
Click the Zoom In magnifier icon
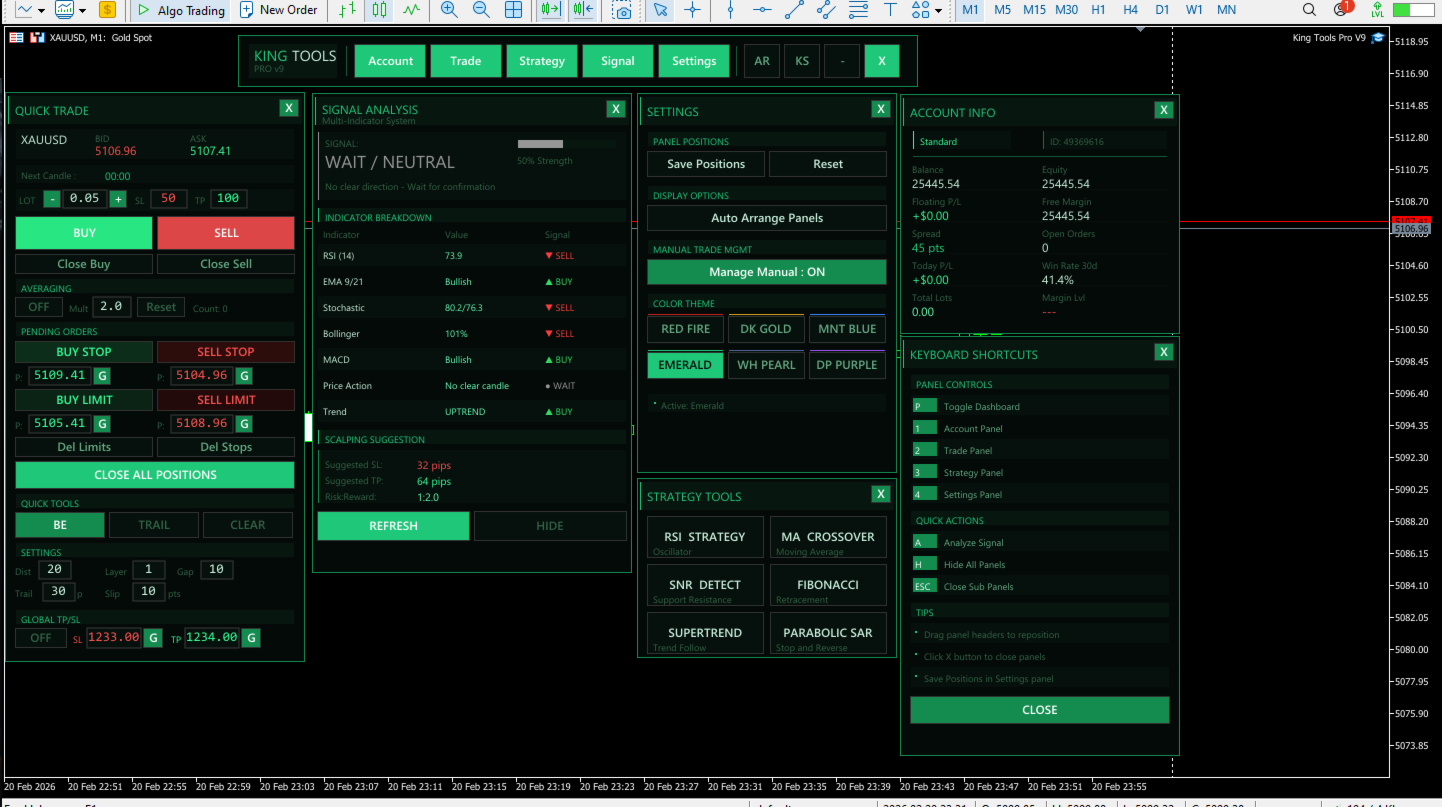(x=449, y=10)
